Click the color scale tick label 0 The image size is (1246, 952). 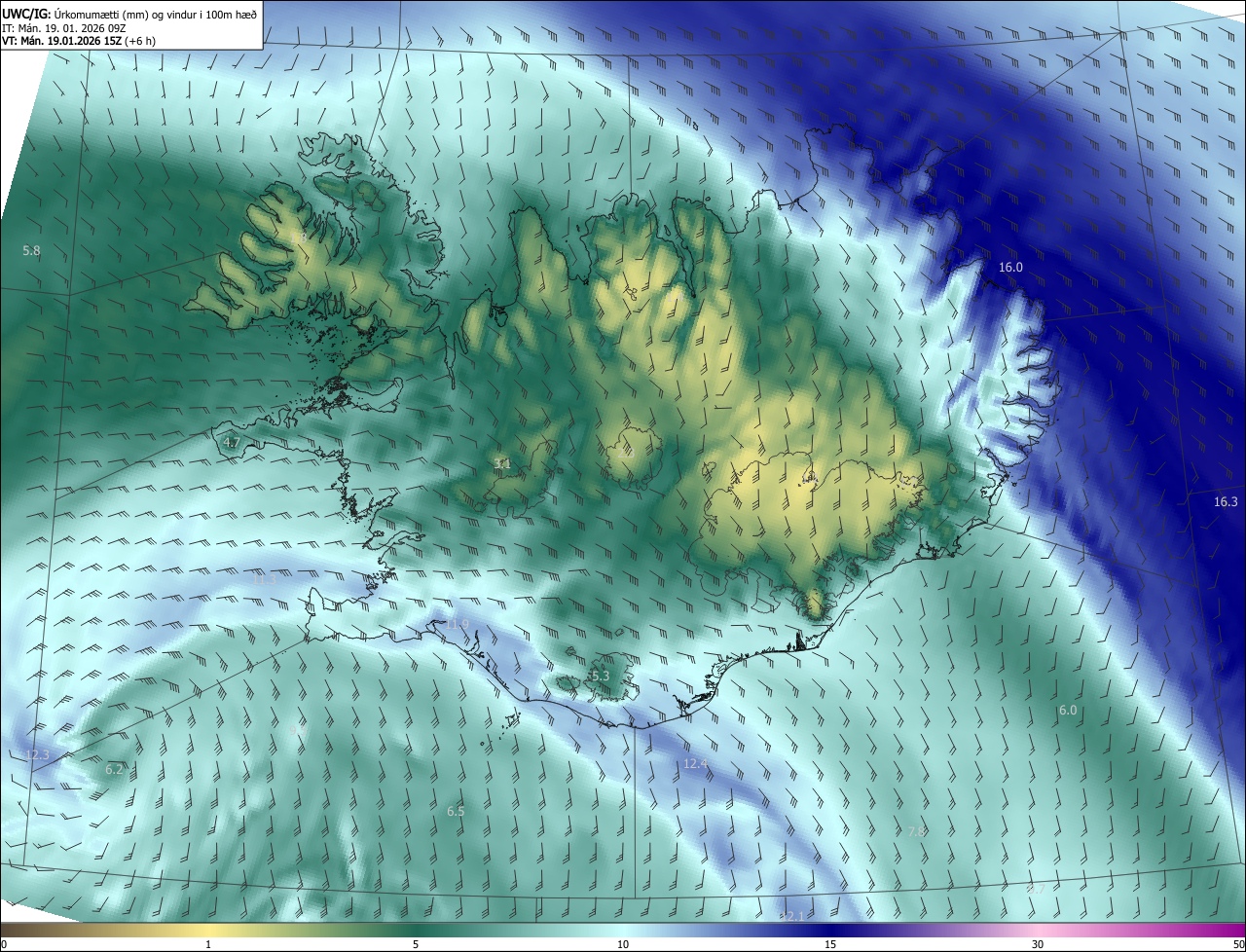point(4,945)
